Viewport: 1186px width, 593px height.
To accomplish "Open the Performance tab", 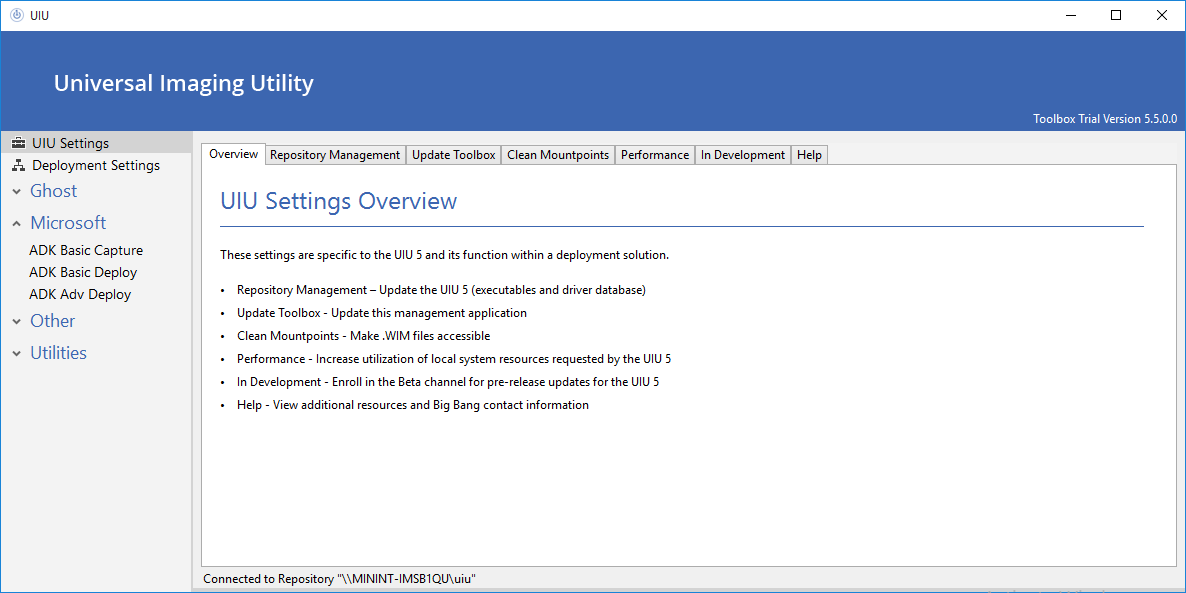I will point(655,154).
